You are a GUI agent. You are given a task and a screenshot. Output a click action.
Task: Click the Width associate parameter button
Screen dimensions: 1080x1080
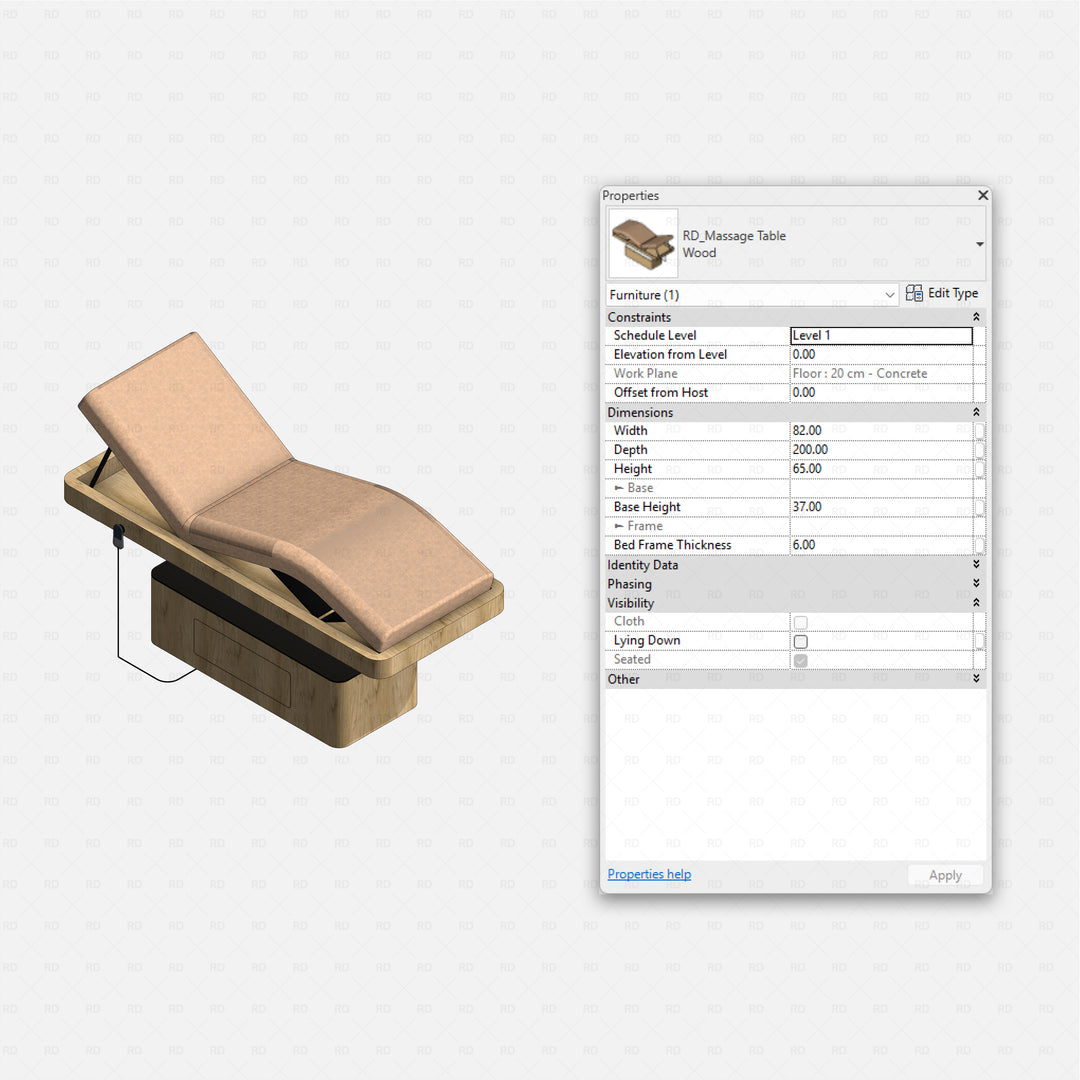pyautogui.click(x=979, y=431)
